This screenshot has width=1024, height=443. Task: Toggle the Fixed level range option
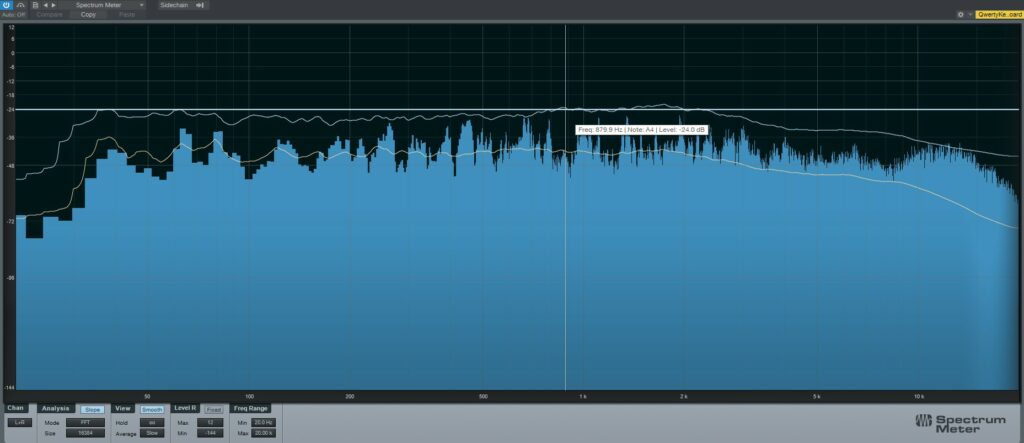coord(214,409)
